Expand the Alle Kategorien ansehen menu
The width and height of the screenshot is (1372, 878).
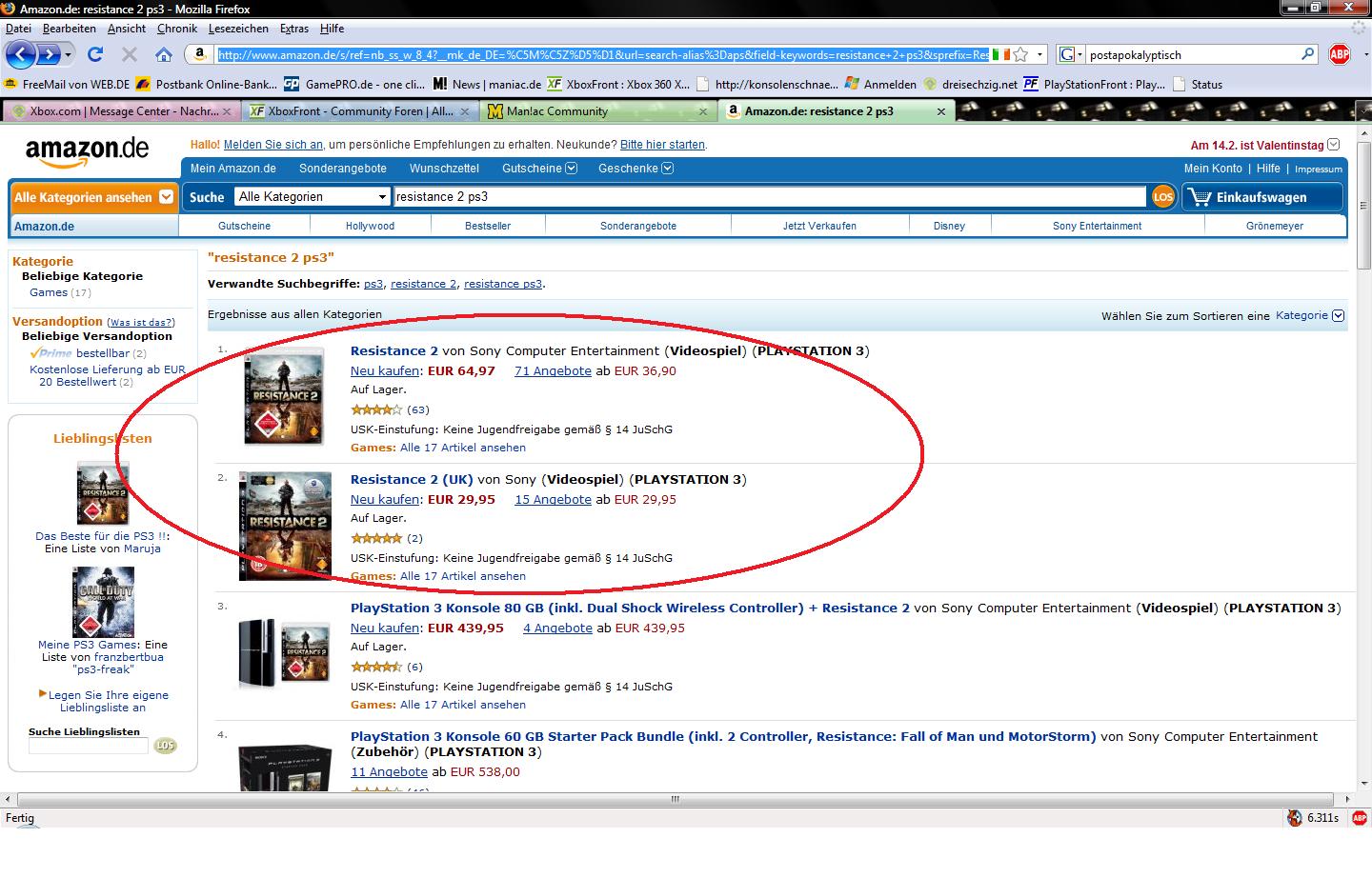coord(93,197)
